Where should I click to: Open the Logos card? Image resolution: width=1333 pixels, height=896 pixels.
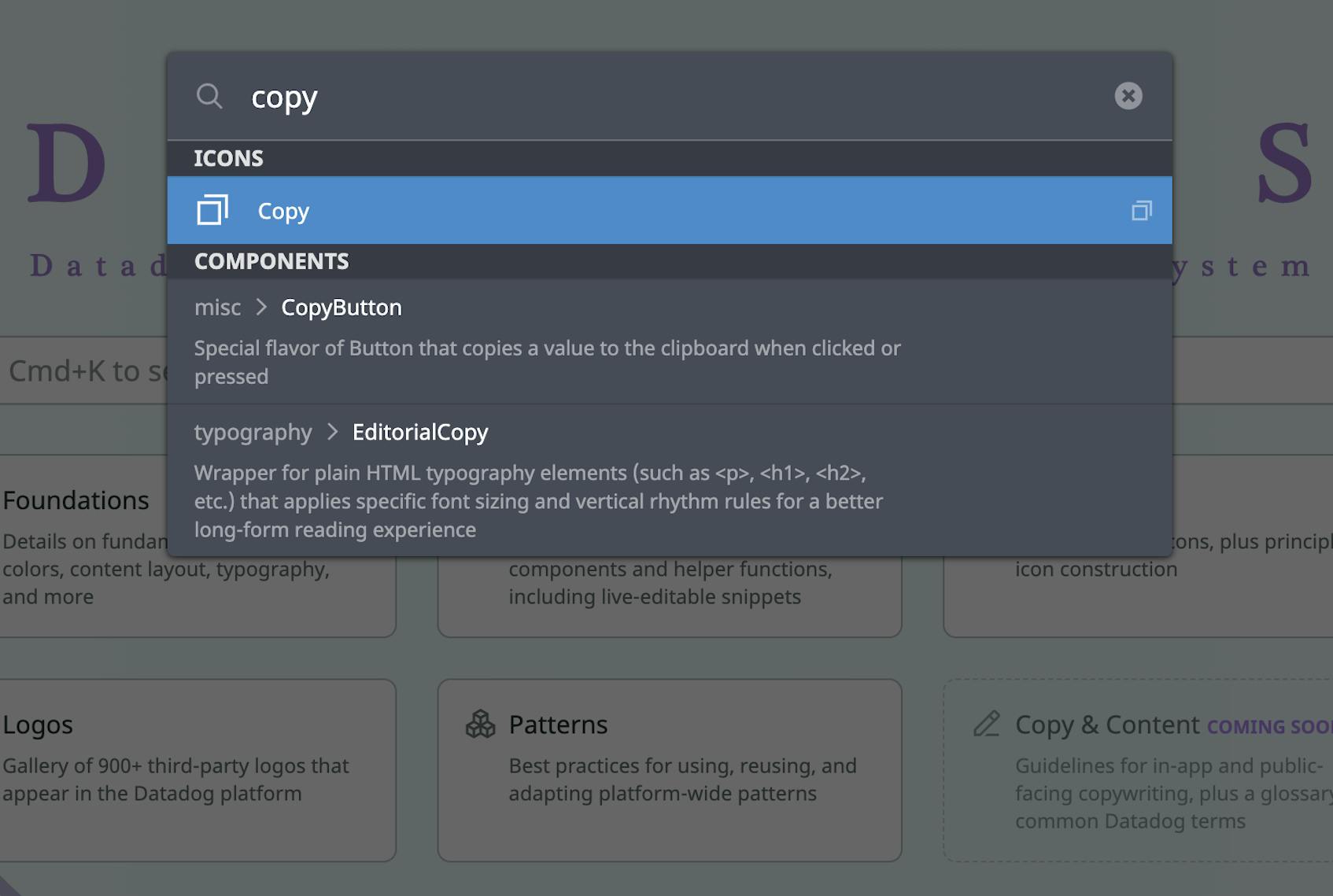click(x=197, y=771)
